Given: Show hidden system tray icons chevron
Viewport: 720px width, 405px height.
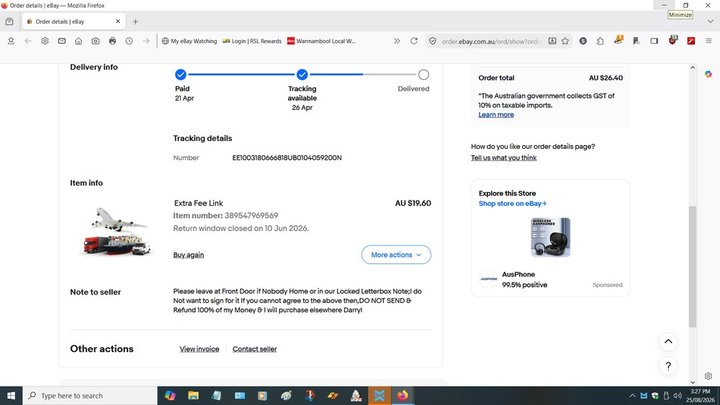Looking at the screenshot, I should tap(632, 396).
